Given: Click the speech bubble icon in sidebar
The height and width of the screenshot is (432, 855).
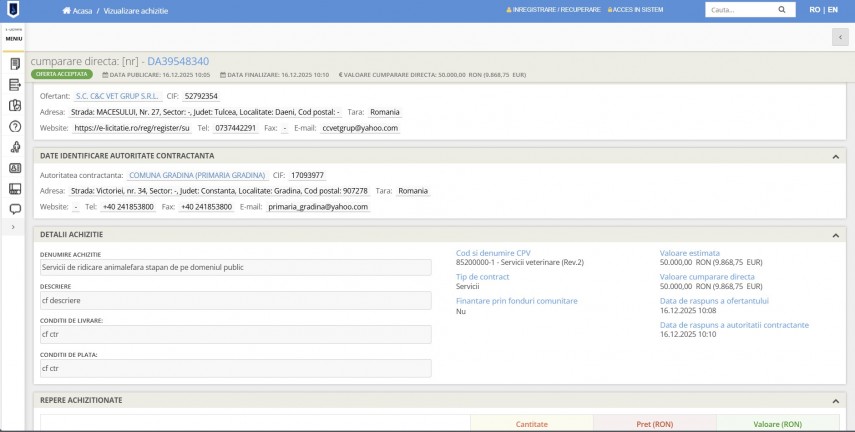Looking at the screenshot, I should 15,209.
